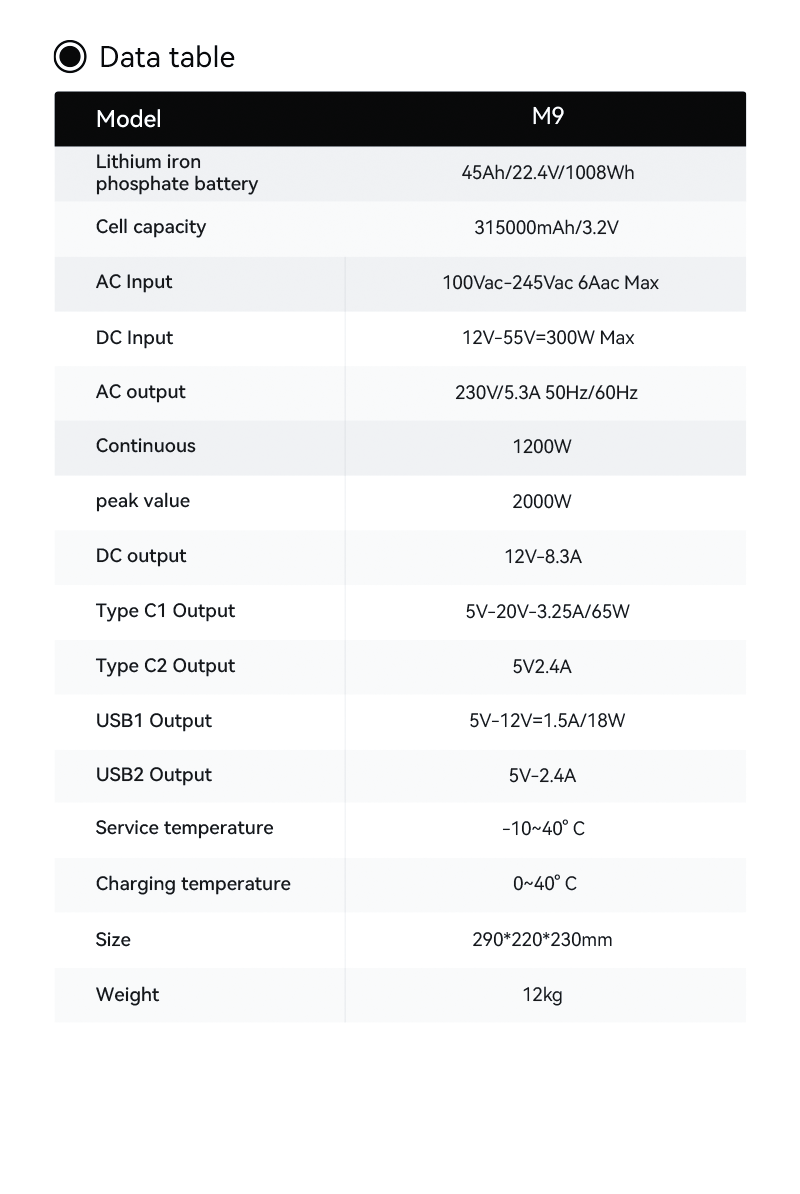Select the Cell capacity label
This screenshot has height=1194, width=800.
(x=151, y=227)
